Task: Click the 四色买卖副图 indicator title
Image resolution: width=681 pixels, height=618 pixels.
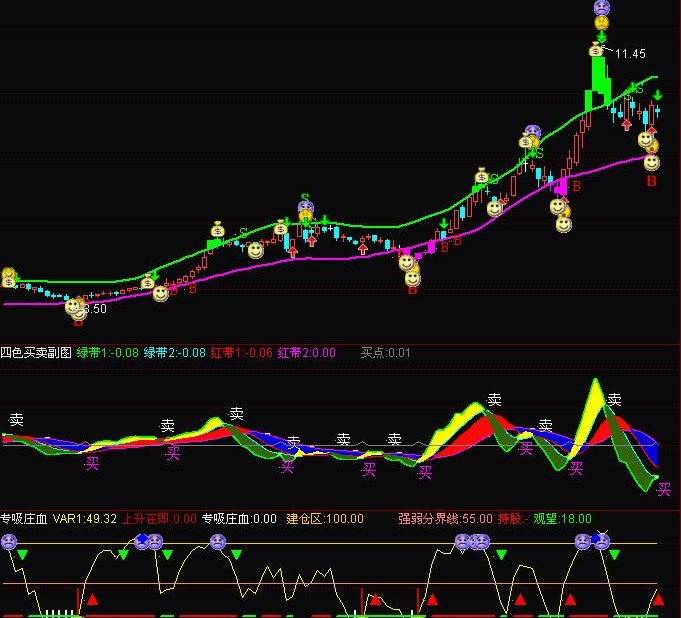Action: pyautogui.click(x=36, y=352)
